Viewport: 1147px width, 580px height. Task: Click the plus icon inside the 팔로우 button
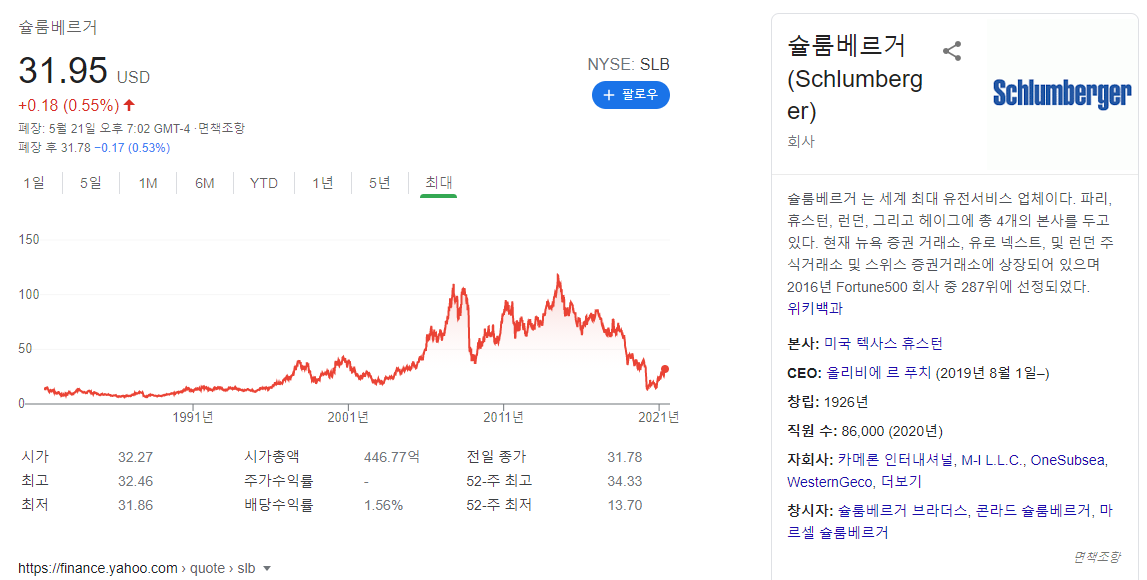click(608, 95)
